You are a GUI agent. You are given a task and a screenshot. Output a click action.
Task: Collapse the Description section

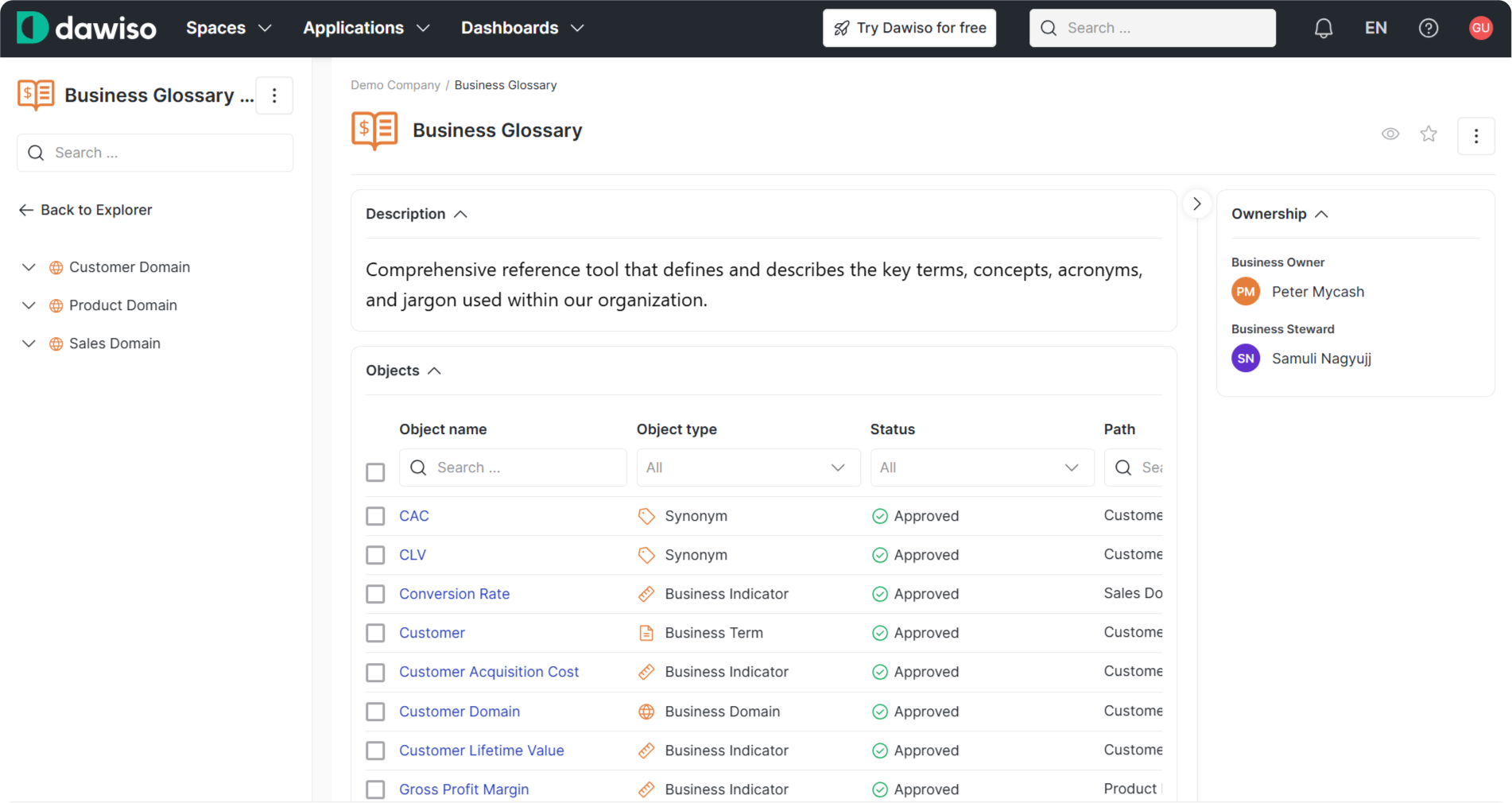pos(461,214)
